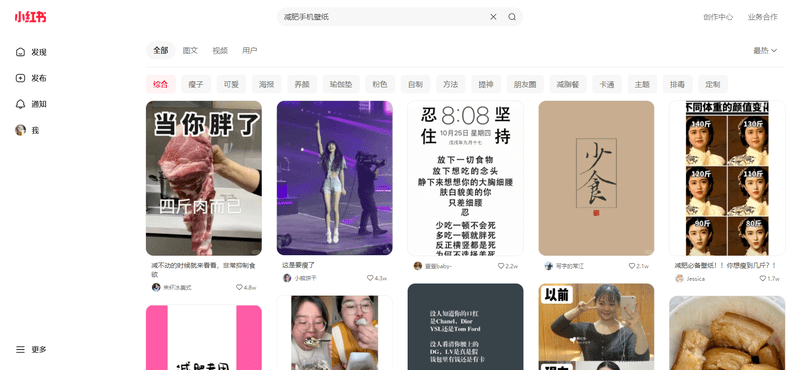Screen dimensions: 800x370
Task: Choose the 提神 filter chip
Action: [x=486, y=84]
